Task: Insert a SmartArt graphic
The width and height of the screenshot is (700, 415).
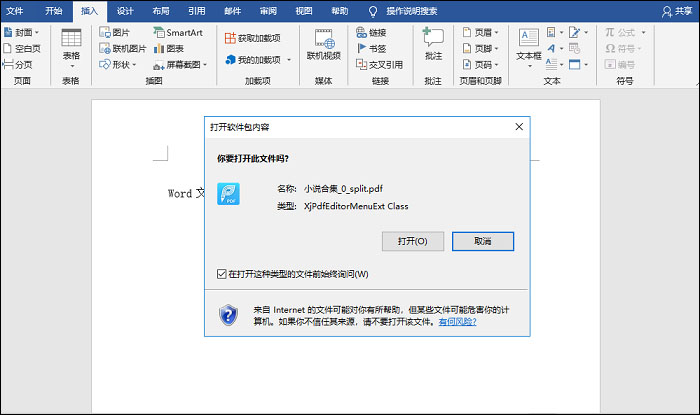Action: (178, 32)
